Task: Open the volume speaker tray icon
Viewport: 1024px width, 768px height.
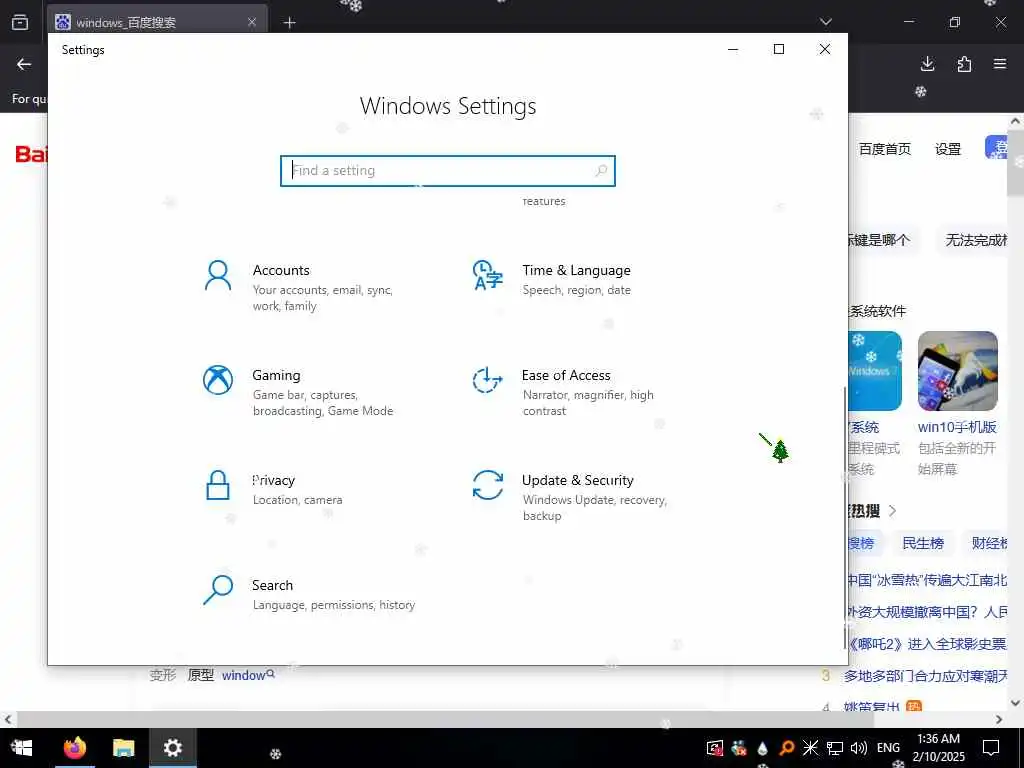Action: coord(859,748)
